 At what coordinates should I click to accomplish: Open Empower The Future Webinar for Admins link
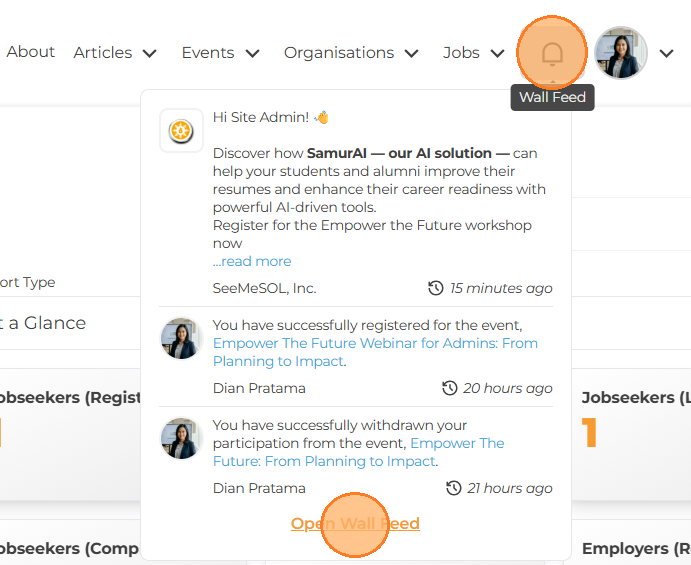[x=375, y=343]
